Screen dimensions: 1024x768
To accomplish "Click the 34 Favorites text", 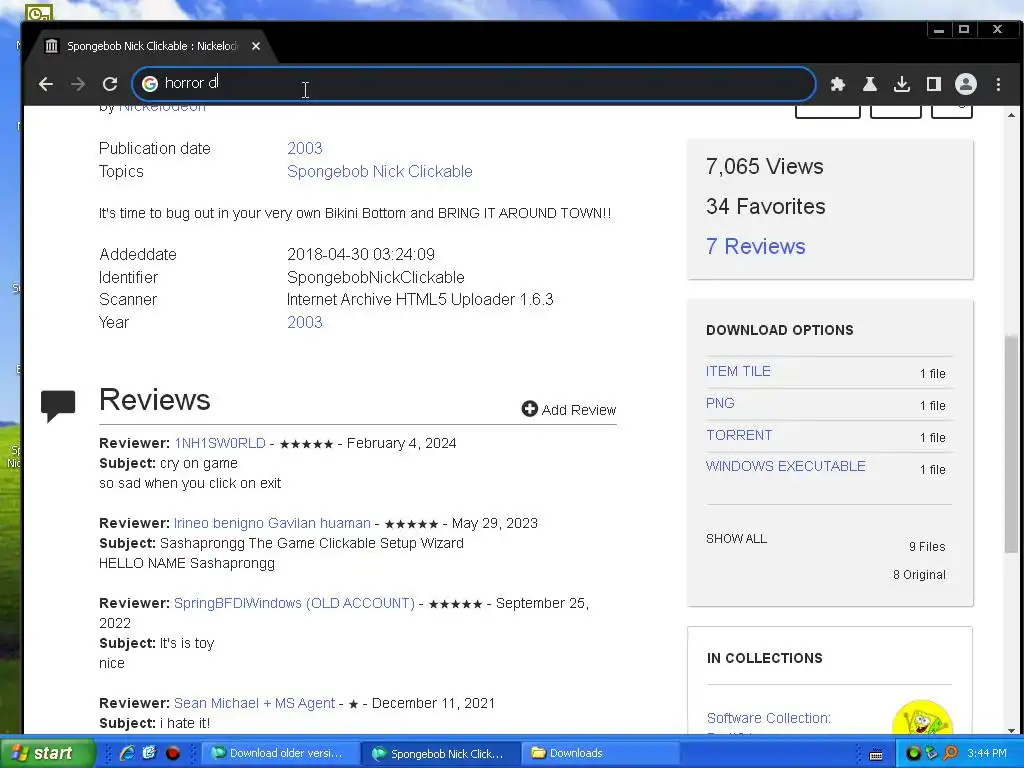I will [765, 206].
